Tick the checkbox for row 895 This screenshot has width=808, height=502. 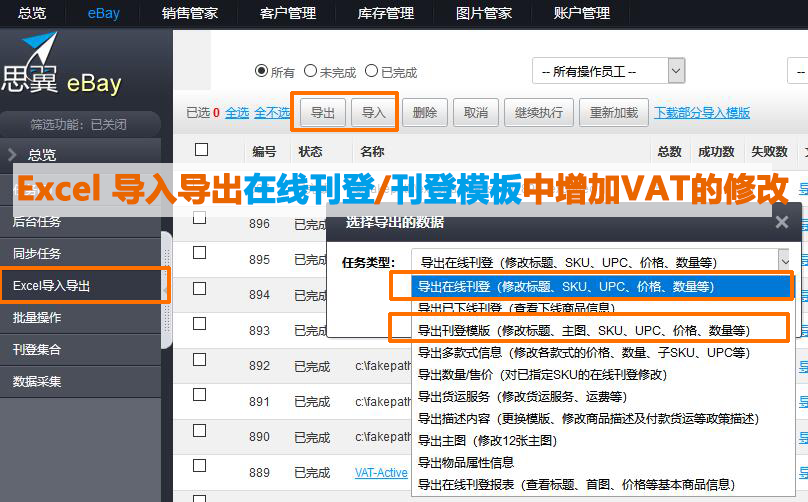pos(199,253)
